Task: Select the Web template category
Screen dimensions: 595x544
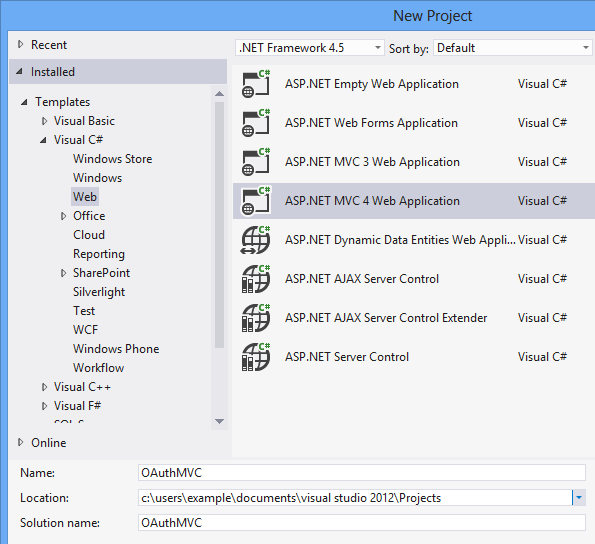Action: tap(85, 197)
